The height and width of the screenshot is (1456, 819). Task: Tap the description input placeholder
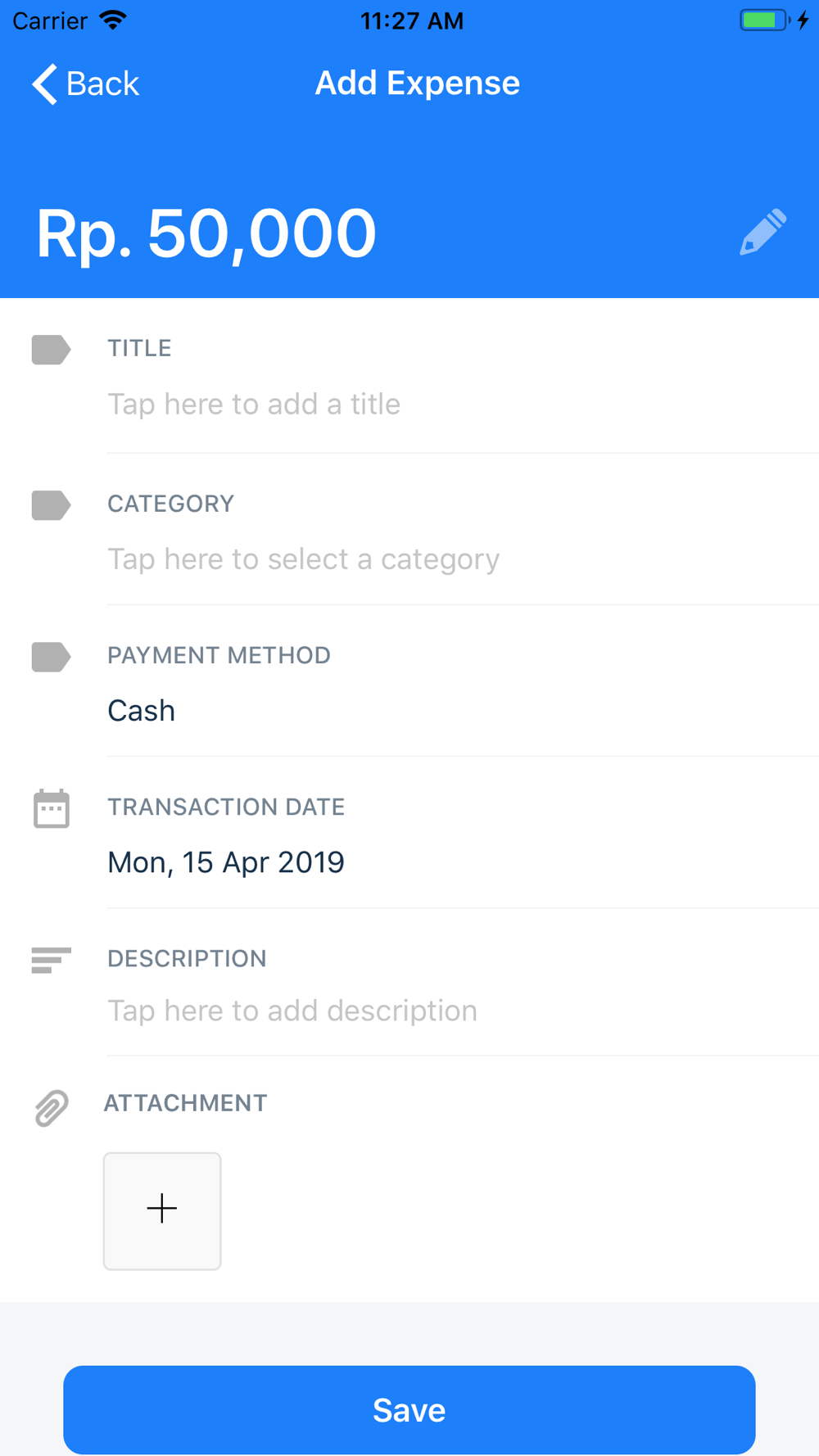292,1011
